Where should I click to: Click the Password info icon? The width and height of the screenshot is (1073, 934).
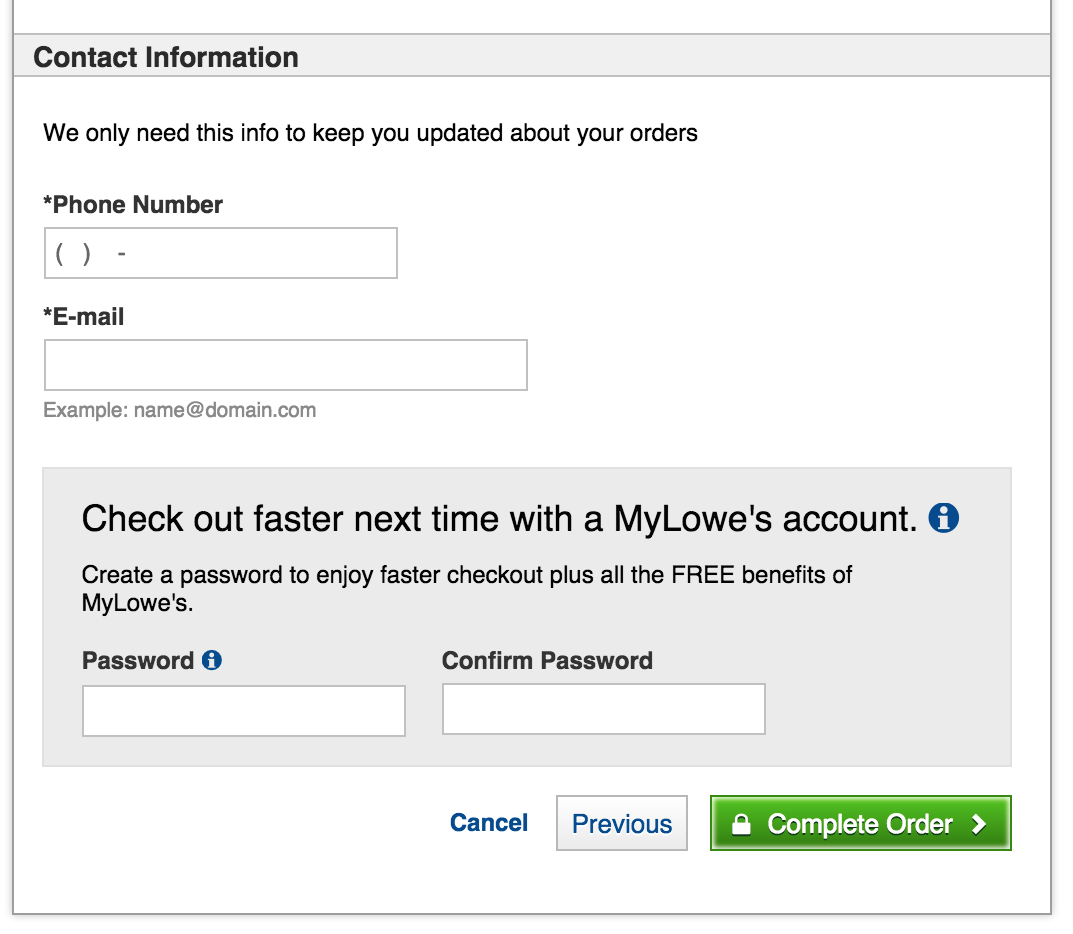click(x=211, y=660)
